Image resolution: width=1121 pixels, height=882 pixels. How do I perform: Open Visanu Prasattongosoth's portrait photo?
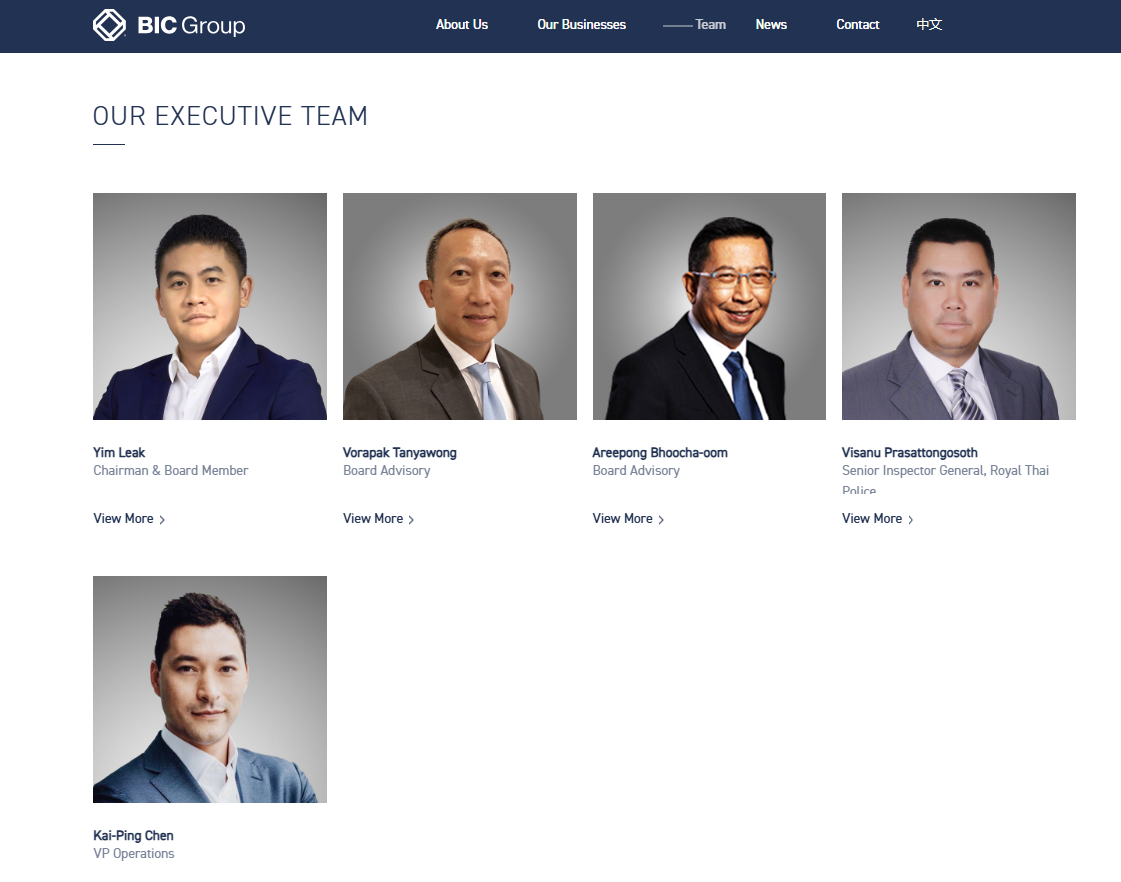click(959, 306)
